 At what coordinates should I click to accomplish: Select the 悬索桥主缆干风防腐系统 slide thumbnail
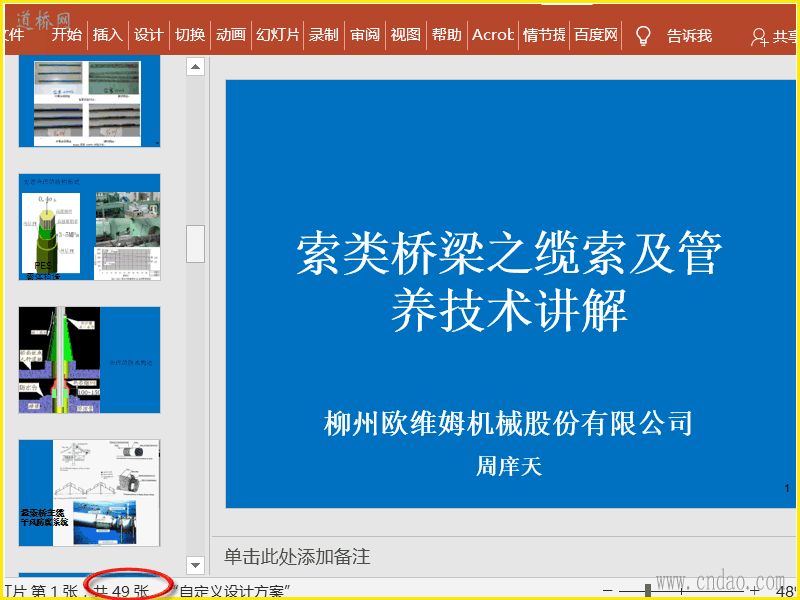click(x=89, y=493)
